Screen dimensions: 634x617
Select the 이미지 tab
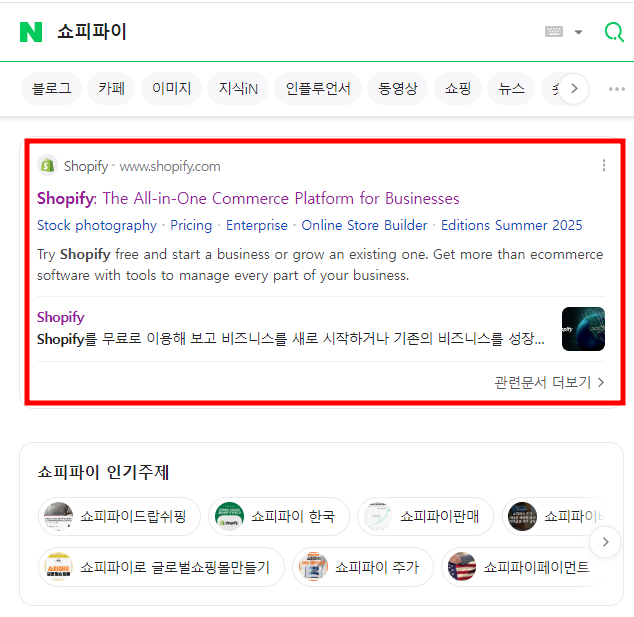(171, 89)
